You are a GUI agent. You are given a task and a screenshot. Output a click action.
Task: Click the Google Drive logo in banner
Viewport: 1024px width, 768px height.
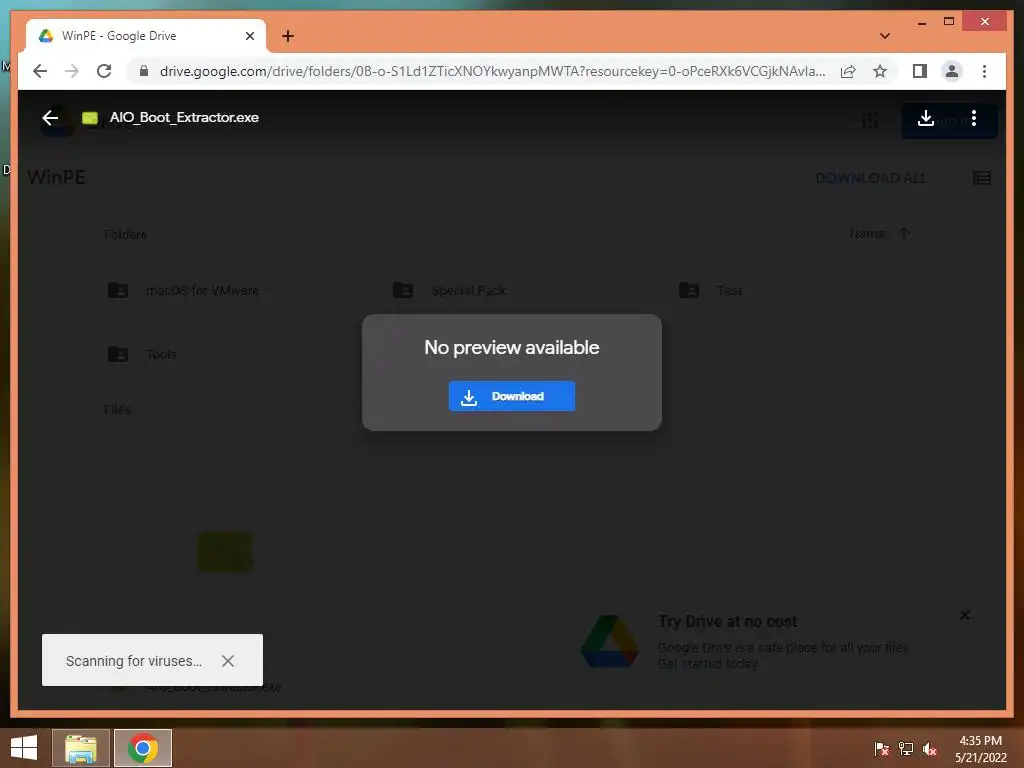coord(609,641)
